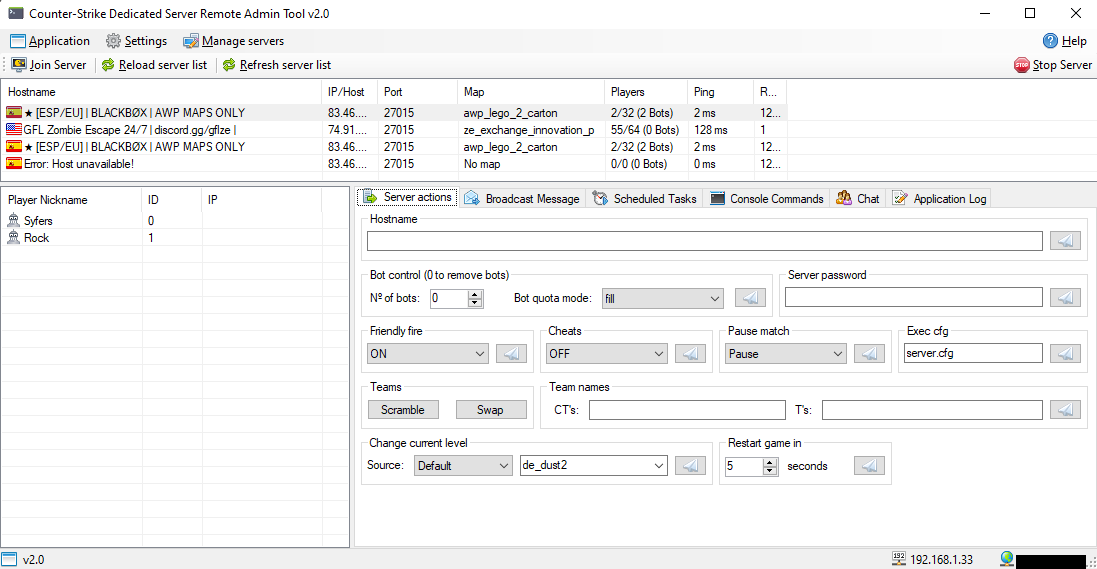Click the Application window icon in the menu

pos(17,41)
